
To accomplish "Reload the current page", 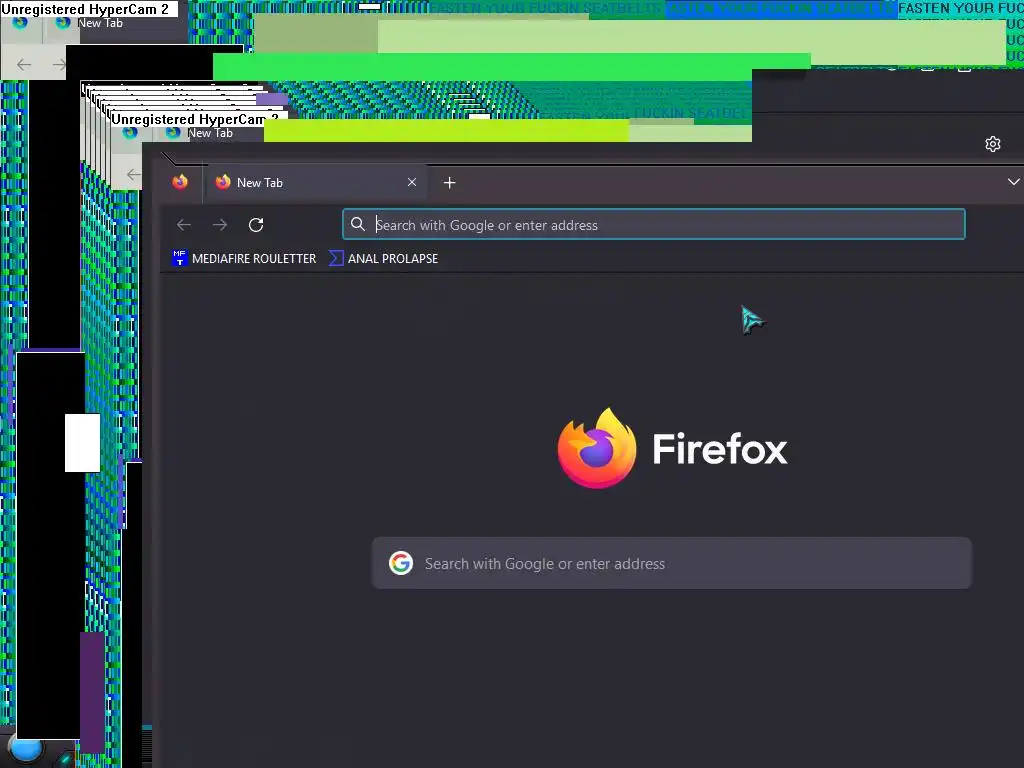I will click(256, 225).
